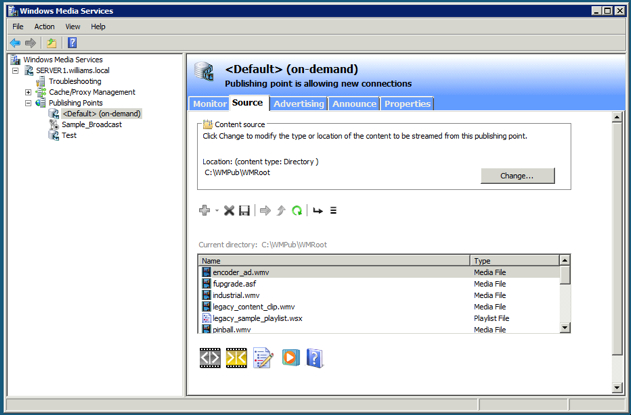This screenshot has width=631, height=415.
Task: Click the list view lines icon
Action: 333,210
